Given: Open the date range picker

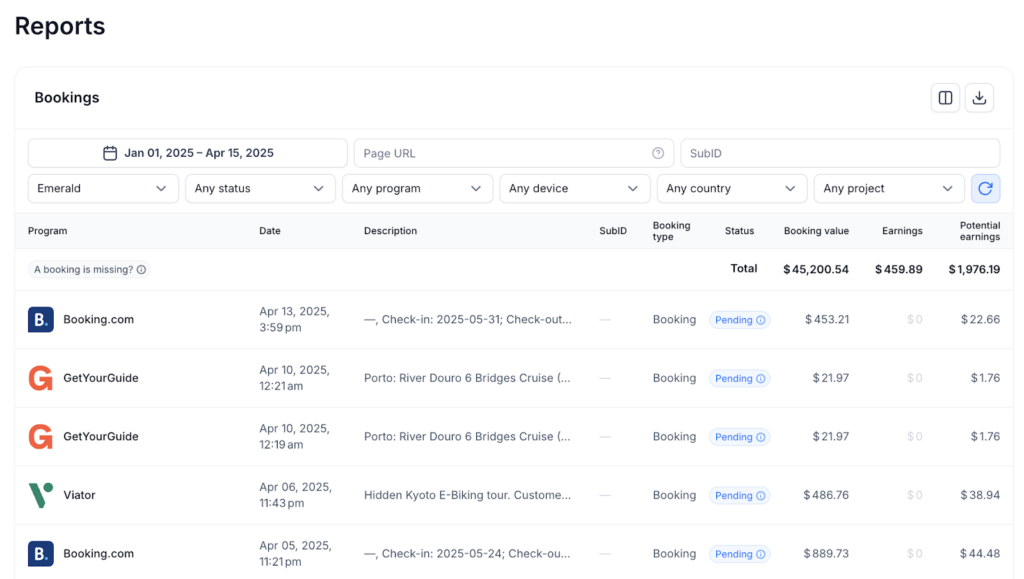Looking at the screenshot, I should (188, 153).
